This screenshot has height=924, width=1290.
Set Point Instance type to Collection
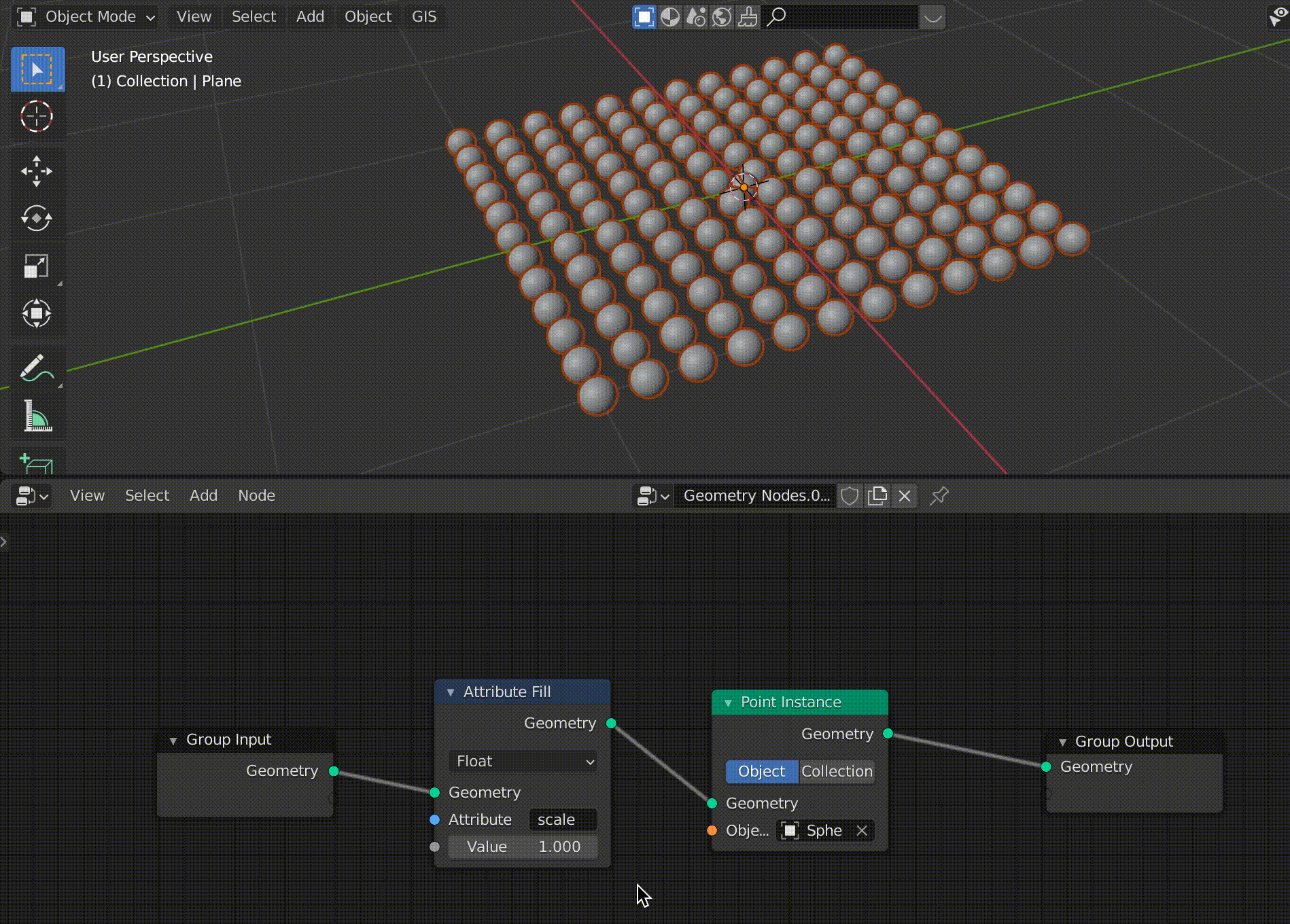tap(837, 772)
